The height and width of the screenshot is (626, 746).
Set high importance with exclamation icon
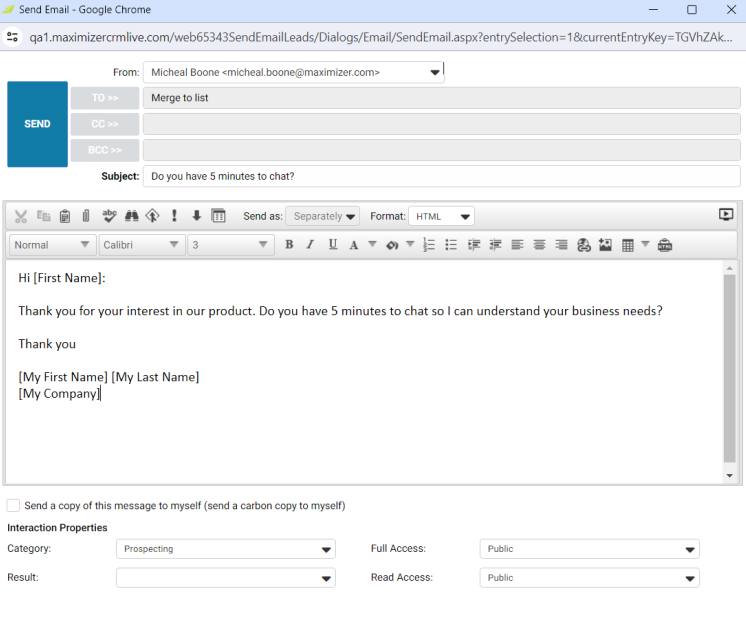click(x=174, y=216)
